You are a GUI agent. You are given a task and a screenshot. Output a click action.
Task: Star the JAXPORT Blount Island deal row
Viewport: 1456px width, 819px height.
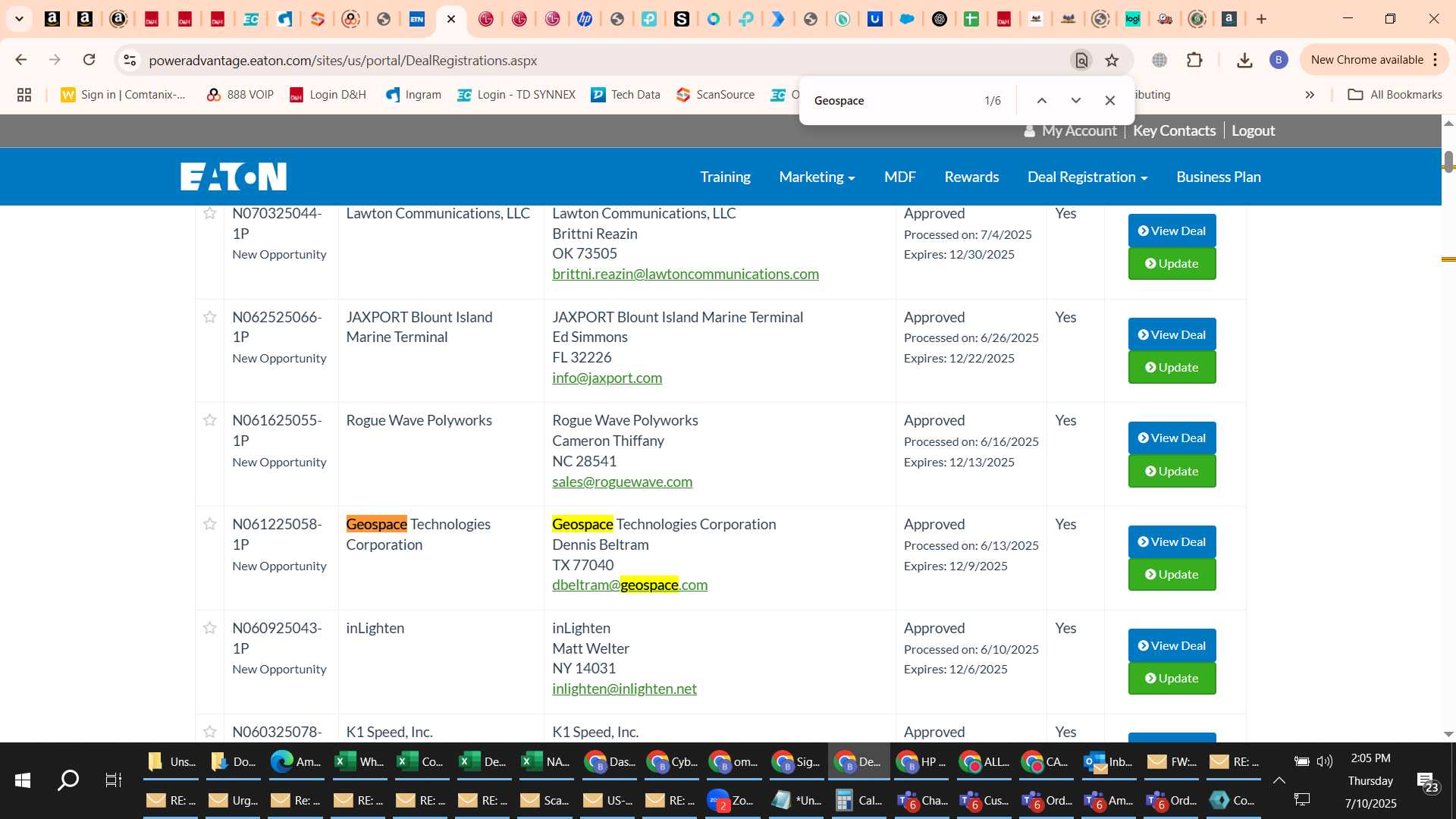point(210,317)
